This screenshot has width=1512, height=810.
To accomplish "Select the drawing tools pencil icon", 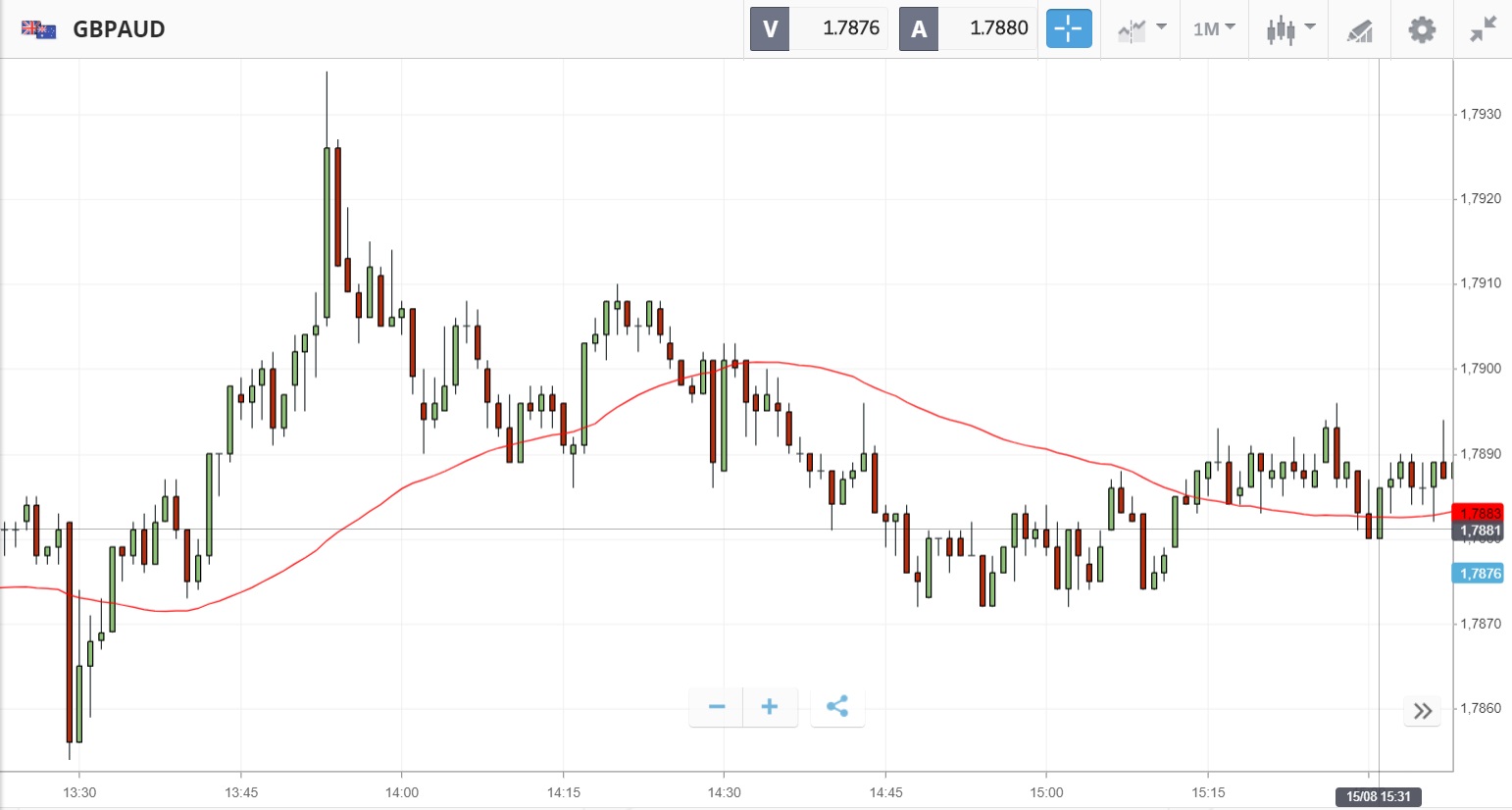I will pos(1359,29).
